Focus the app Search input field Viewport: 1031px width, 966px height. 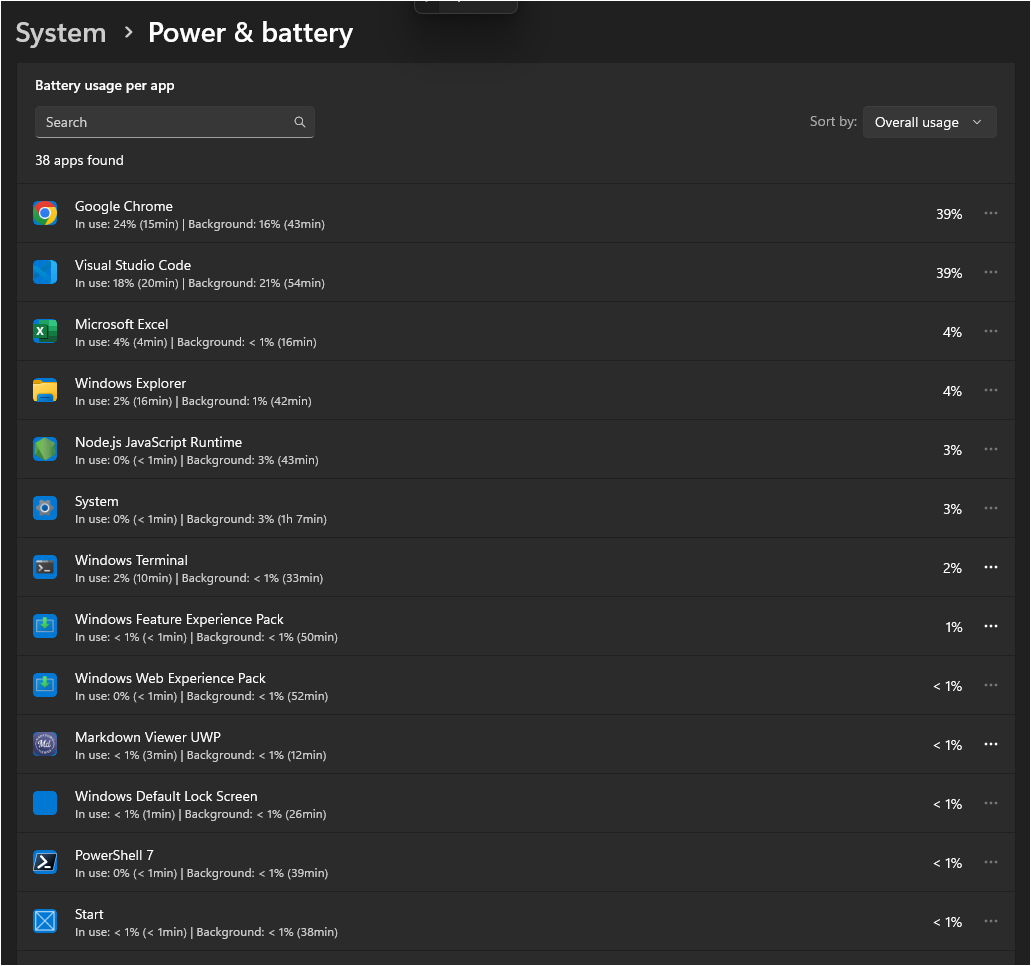(160, 122)
